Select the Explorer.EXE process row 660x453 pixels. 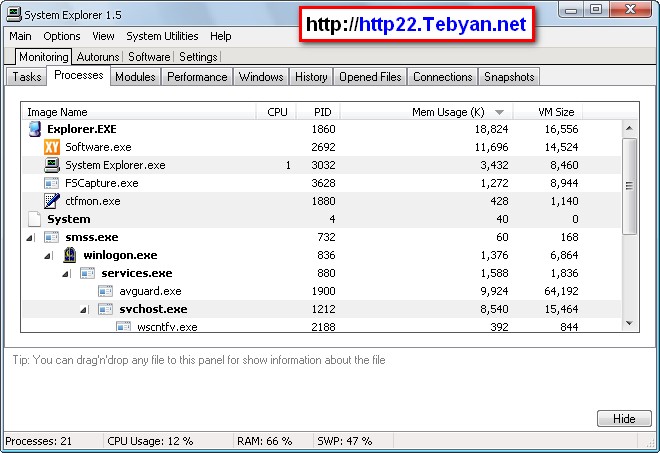[x=322, y=129]
